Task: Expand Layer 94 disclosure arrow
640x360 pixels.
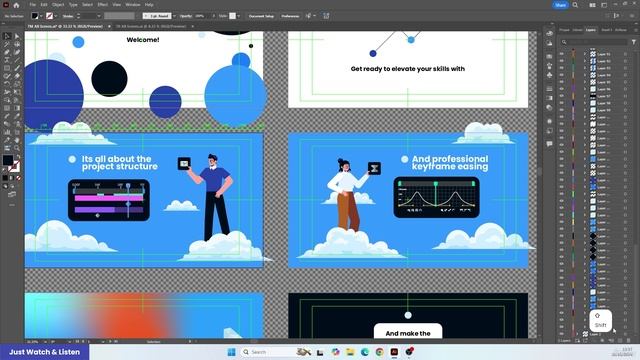Action: click(584, 75)
